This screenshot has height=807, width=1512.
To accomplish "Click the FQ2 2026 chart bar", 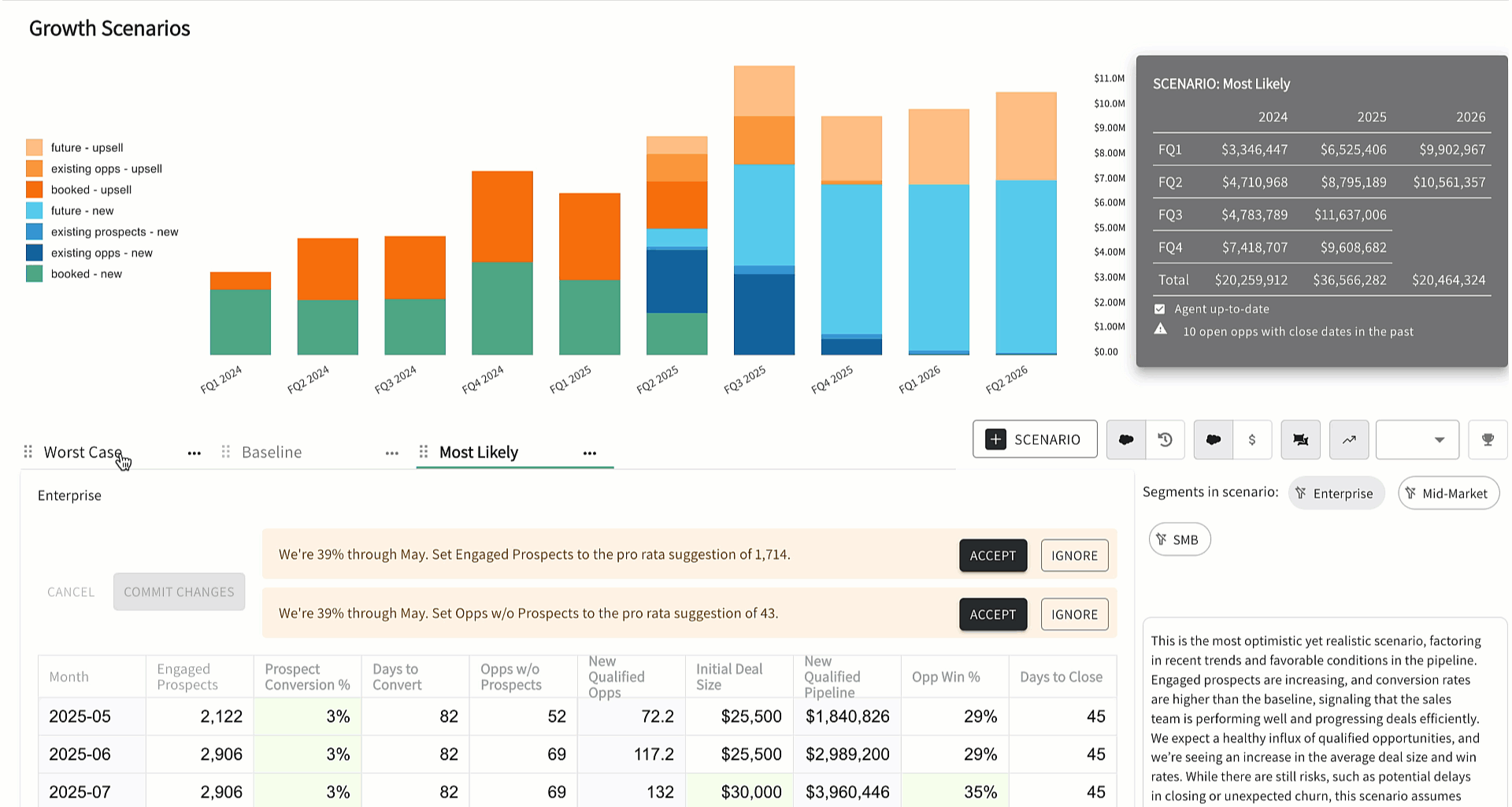I will click(1026, 224).
